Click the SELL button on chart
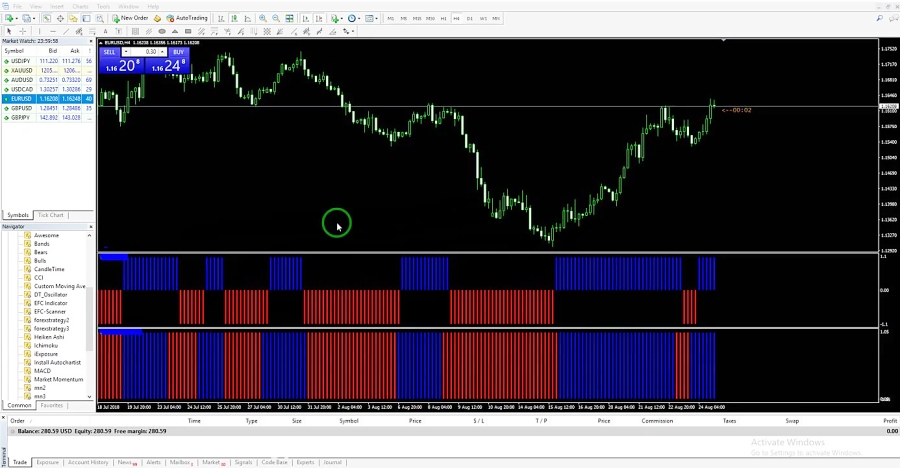This screenshot has width=900, height=468. (109, 52)
